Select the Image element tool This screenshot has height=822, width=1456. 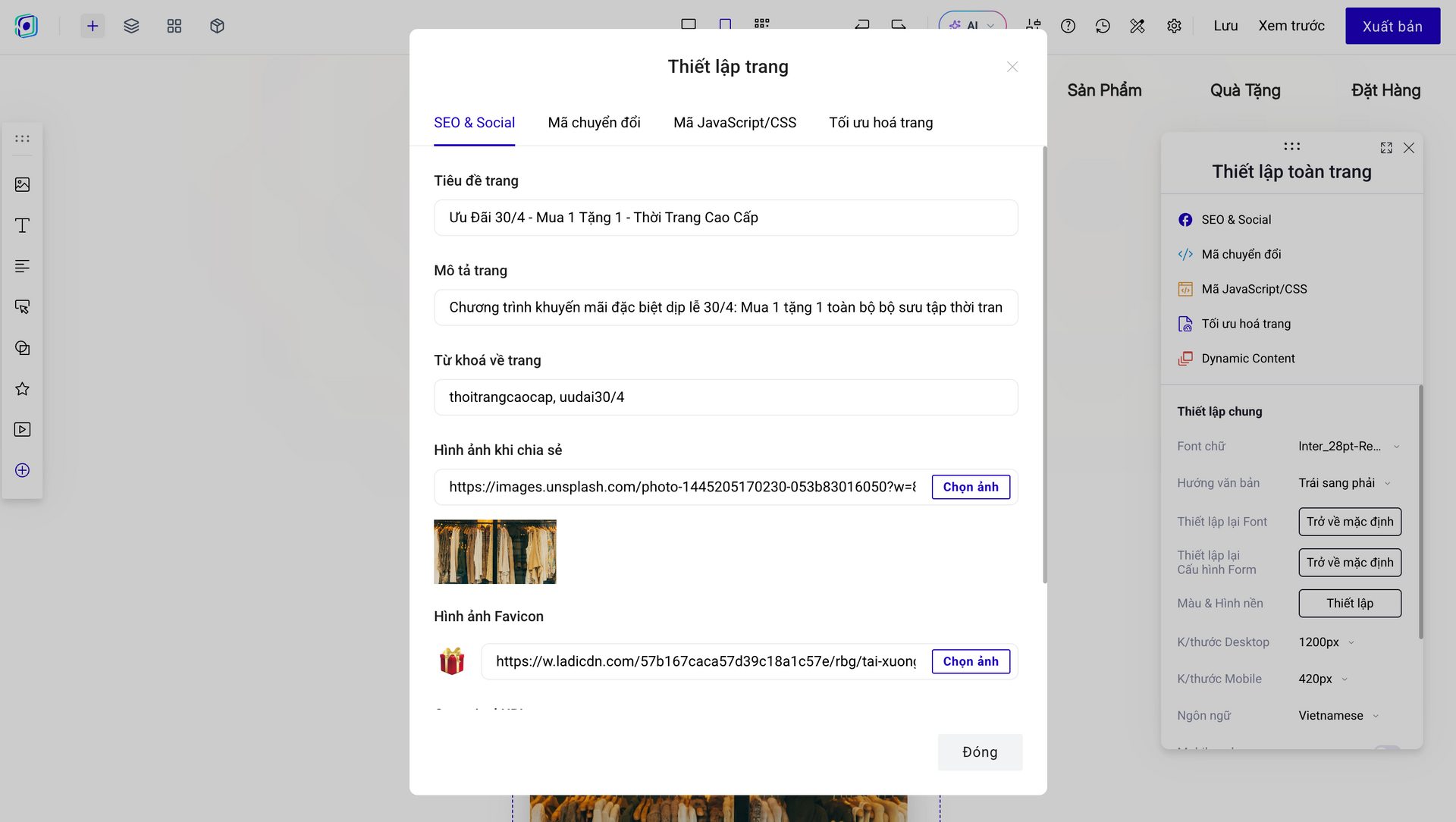pos(22,184)
